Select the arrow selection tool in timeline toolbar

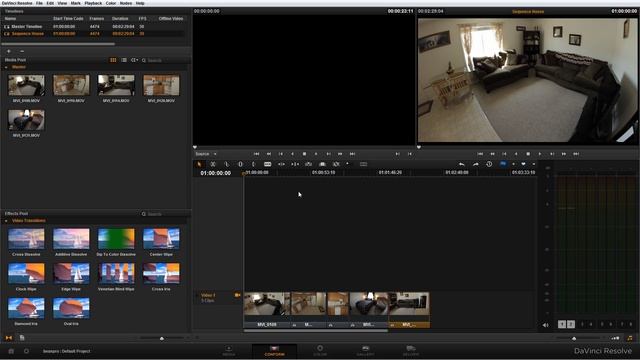point(199,164)
